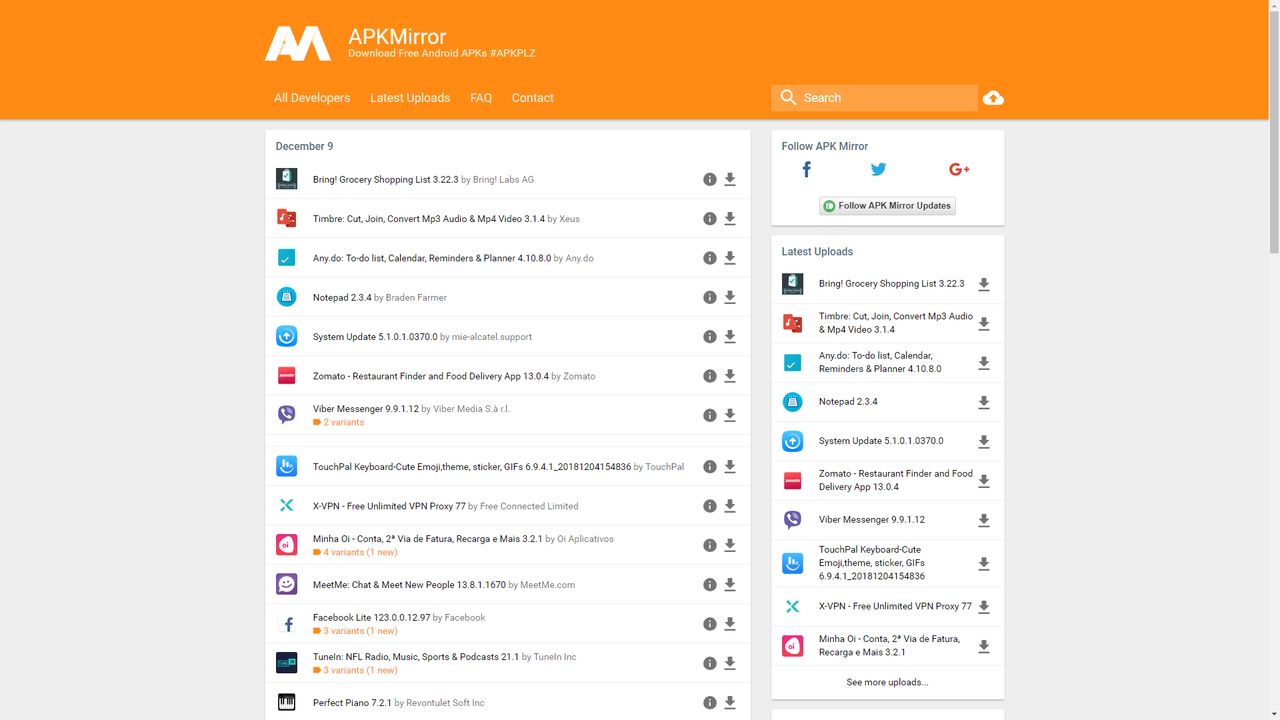Viewport: 1280px width, 720px height.
Task: Download Timbre 3.1.4 from main list
Action: click(730, 219)
